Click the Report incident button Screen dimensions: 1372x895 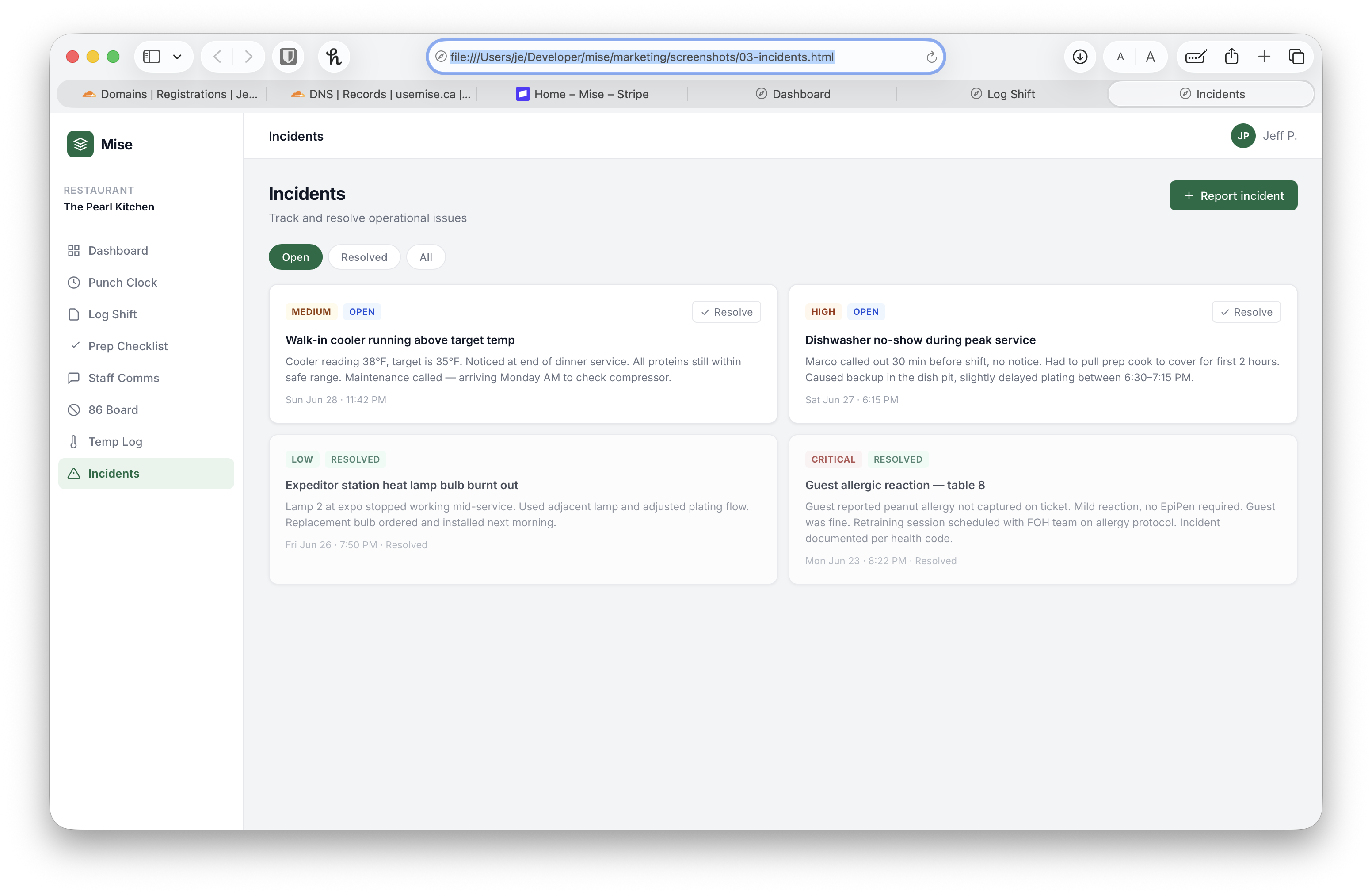pyautogui.click(x=1233, y=196)
